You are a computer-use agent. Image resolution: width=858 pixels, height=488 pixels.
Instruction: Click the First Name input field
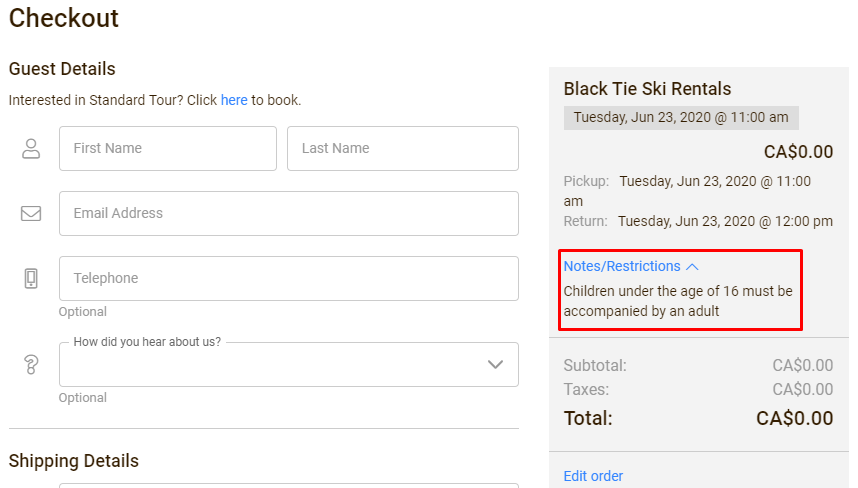tap(168, 148)
